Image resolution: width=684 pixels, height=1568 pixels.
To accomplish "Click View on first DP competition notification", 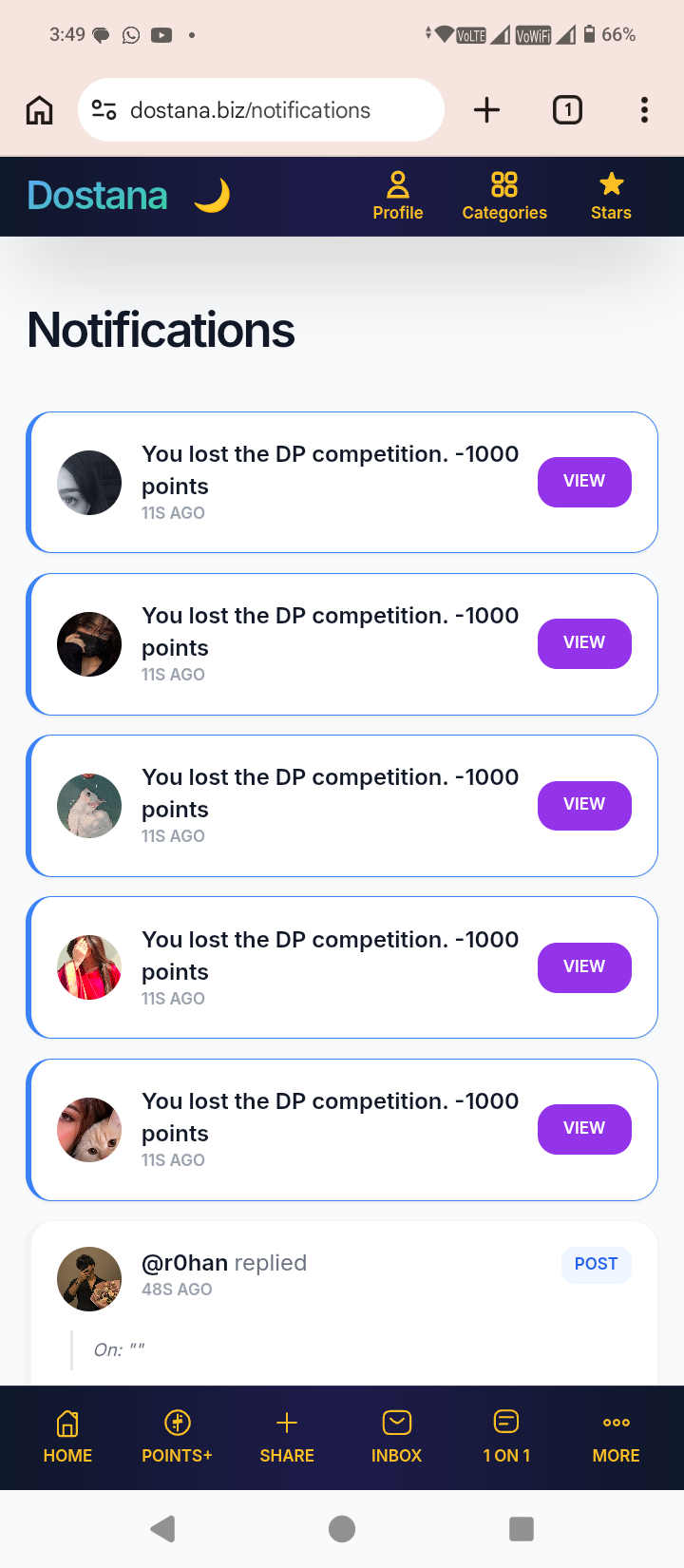I will [x=584, y=482].
